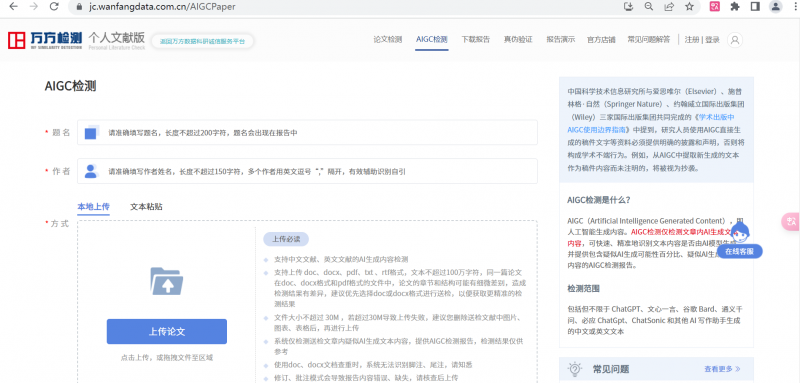Go back with browser back arrow
The width and height of the screenshot is (800, 383).
[x=14, y=7]
